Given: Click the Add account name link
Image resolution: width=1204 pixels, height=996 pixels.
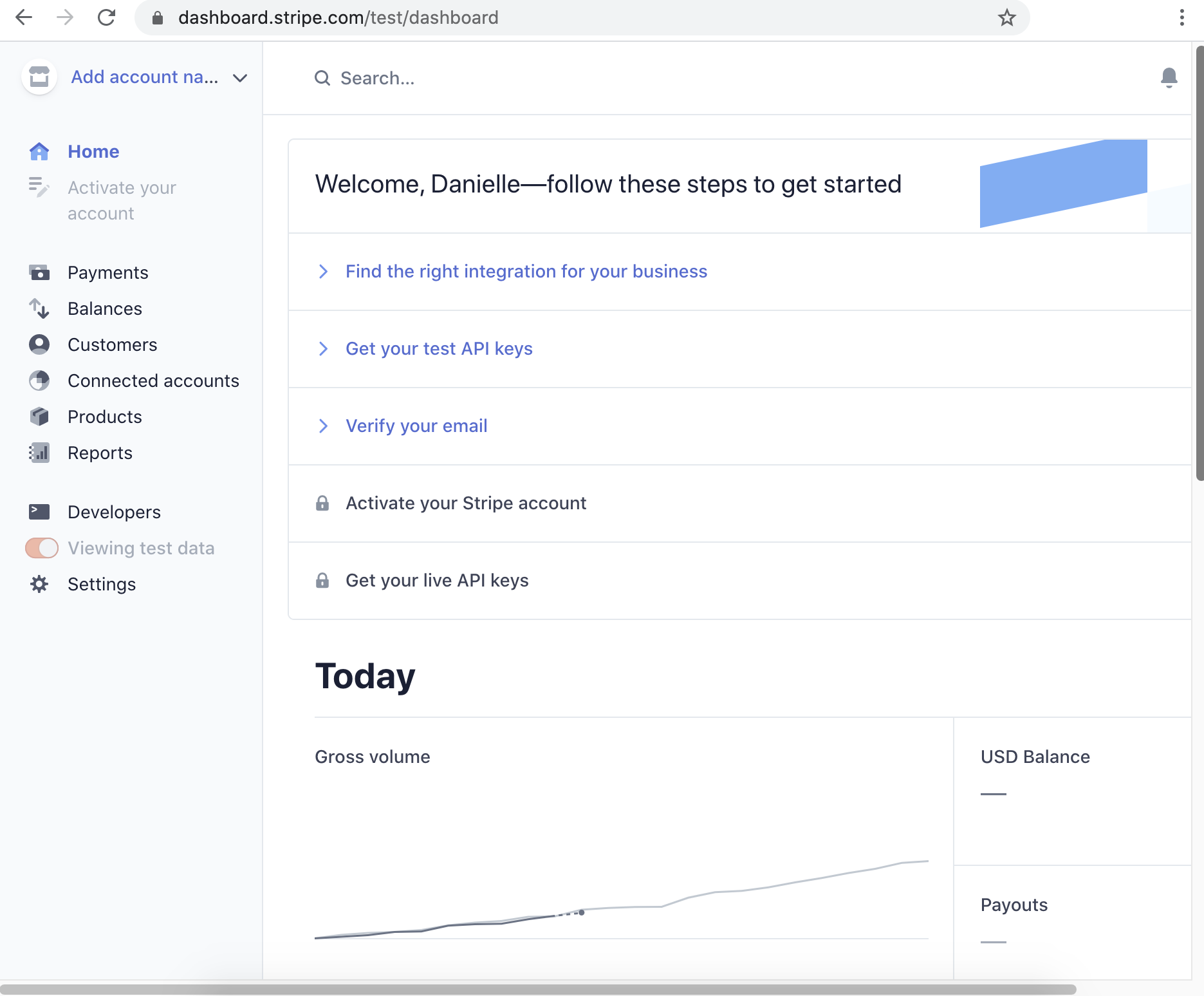Looking at the screenshot, I should coord(145,77).
